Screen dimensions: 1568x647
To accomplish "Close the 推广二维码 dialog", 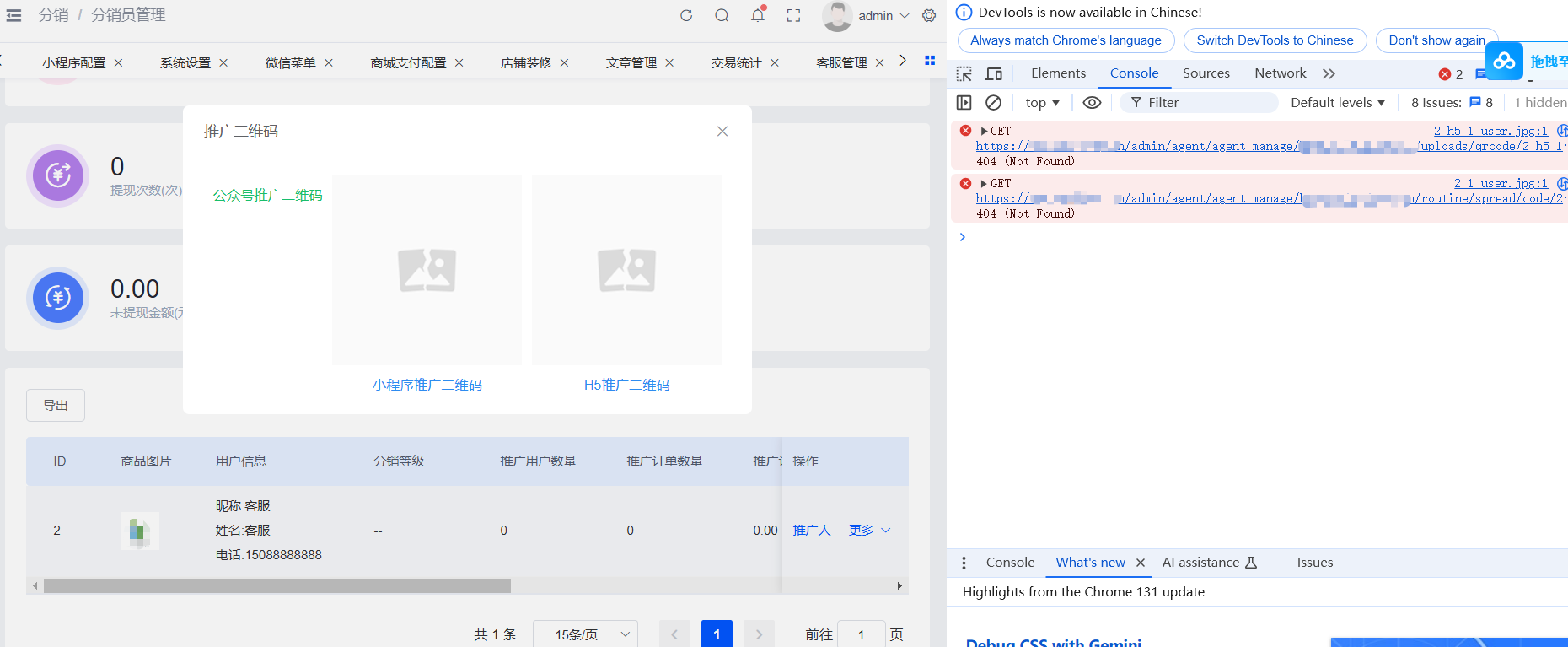I will (x=722, y=131).
